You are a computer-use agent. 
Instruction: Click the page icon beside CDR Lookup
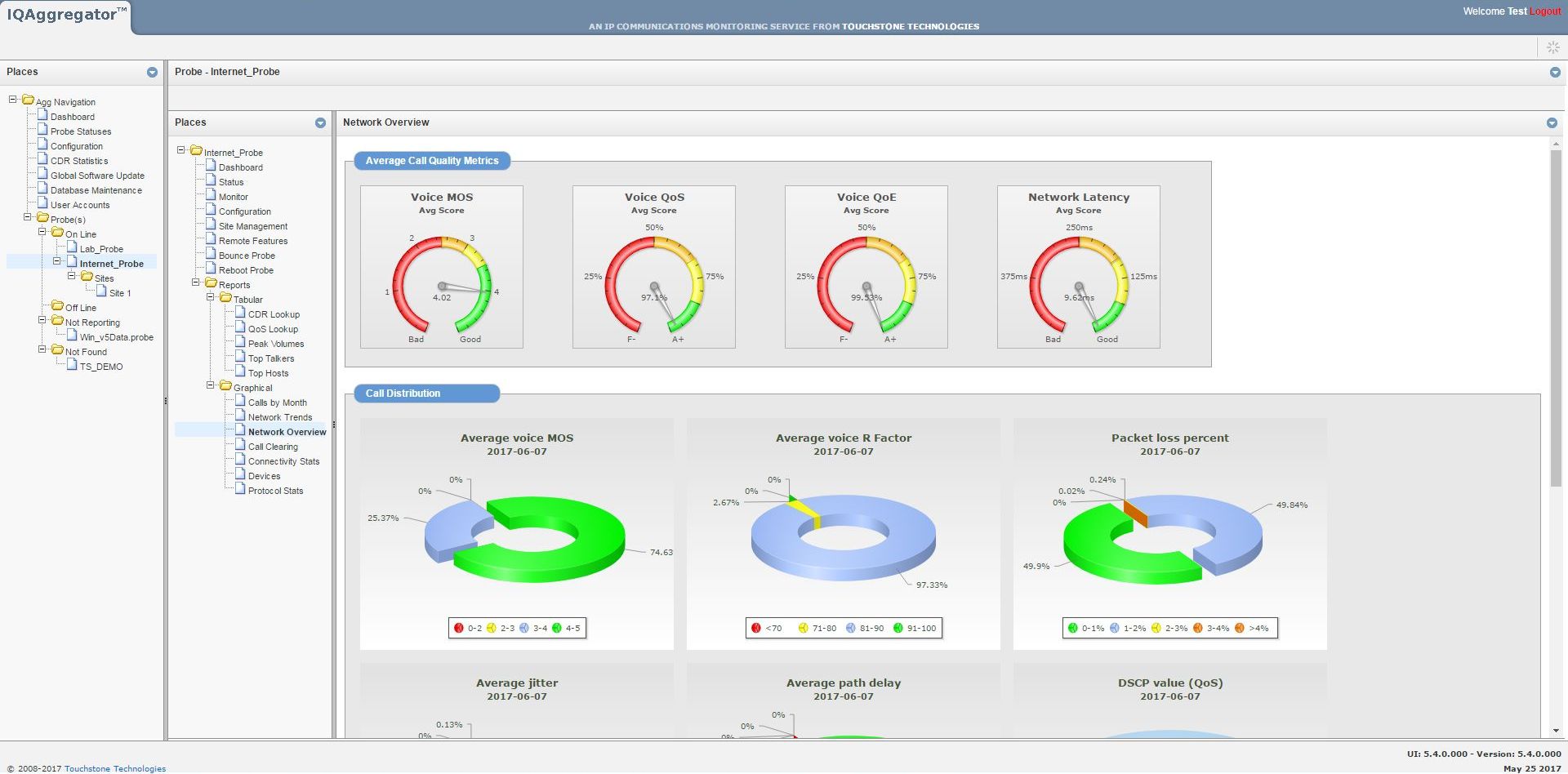[240, 313]
